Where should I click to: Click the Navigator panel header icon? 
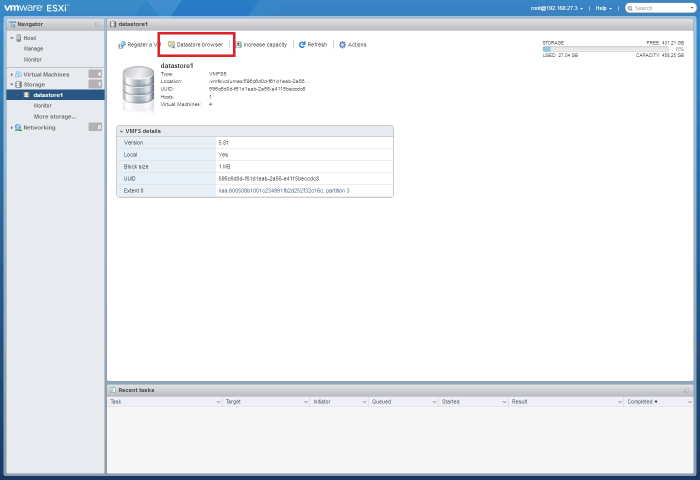[12, 24]
